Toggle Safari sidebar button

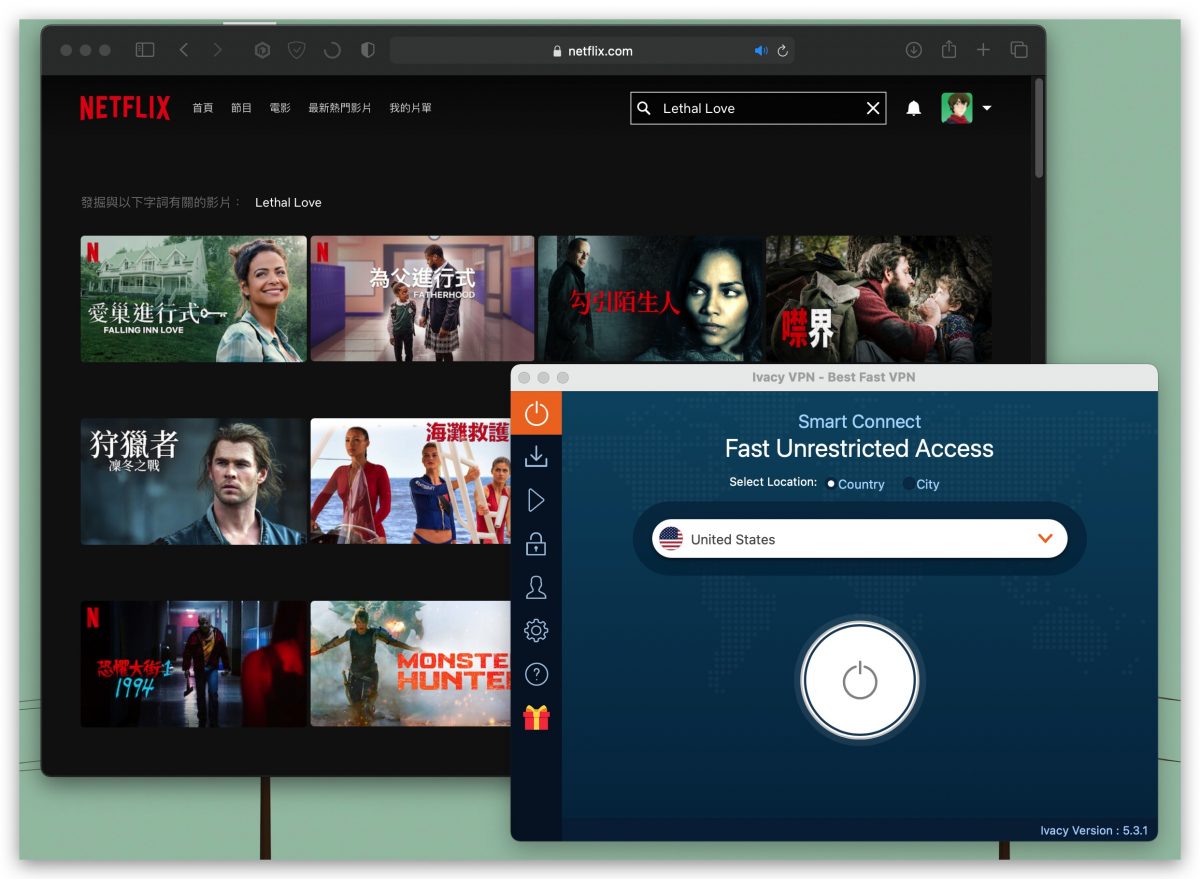point(145,50)
